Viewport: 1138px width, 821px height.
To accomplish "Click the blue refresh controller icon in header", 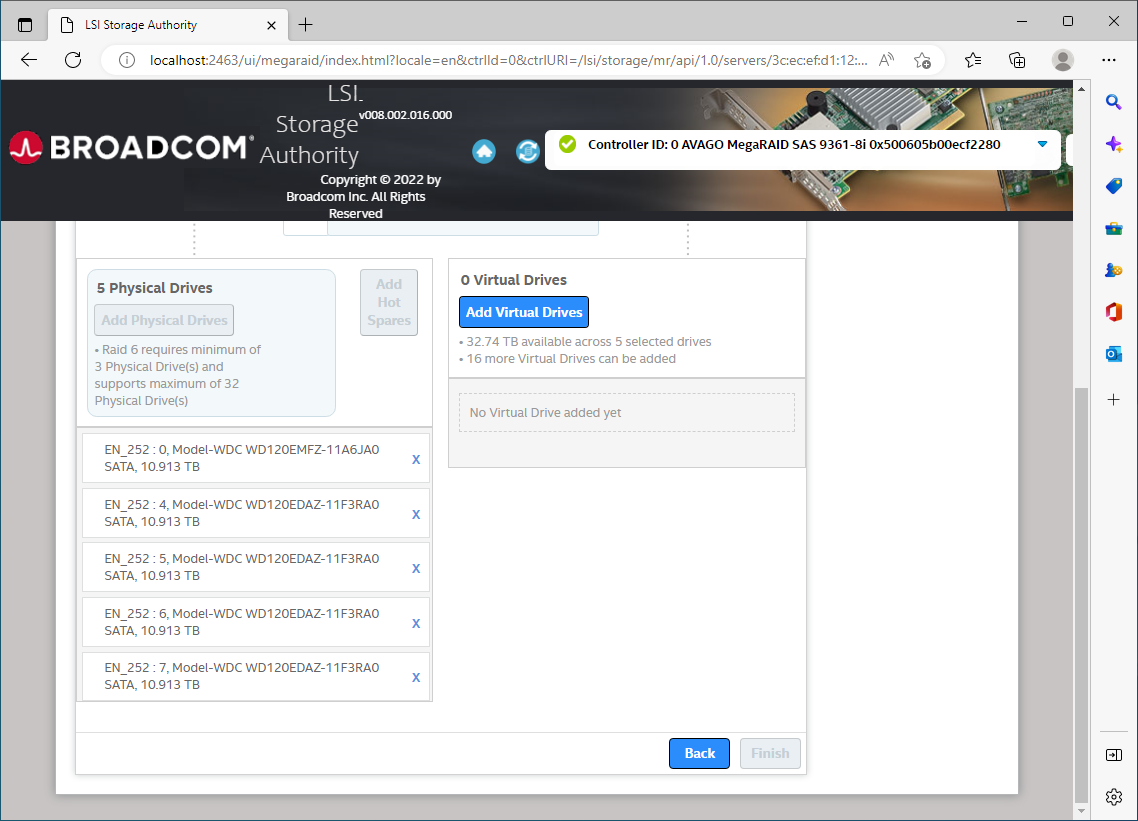I will pos(528,151).
